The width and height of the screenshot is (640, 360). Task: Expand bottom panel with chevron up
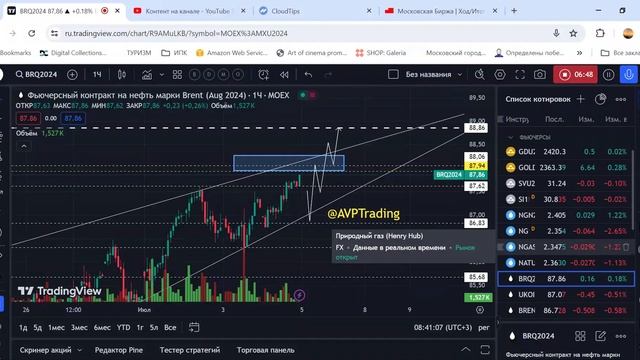pyautogui.click(x=465, y=349)
